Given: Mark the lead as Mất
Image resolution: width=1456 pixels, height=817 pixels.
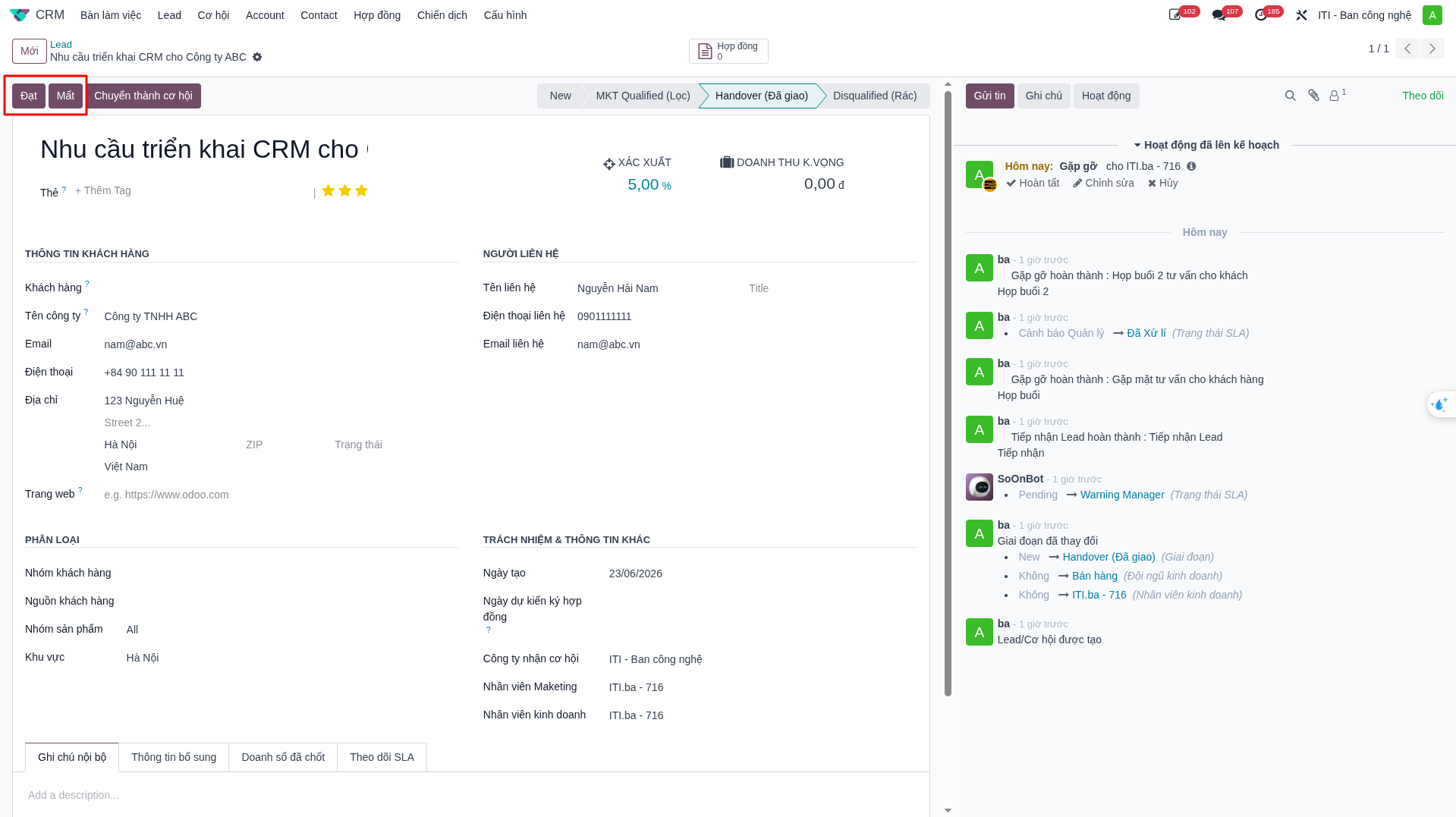Looking at the screenshot, I should pyautogui.click(x=65, y=96).
